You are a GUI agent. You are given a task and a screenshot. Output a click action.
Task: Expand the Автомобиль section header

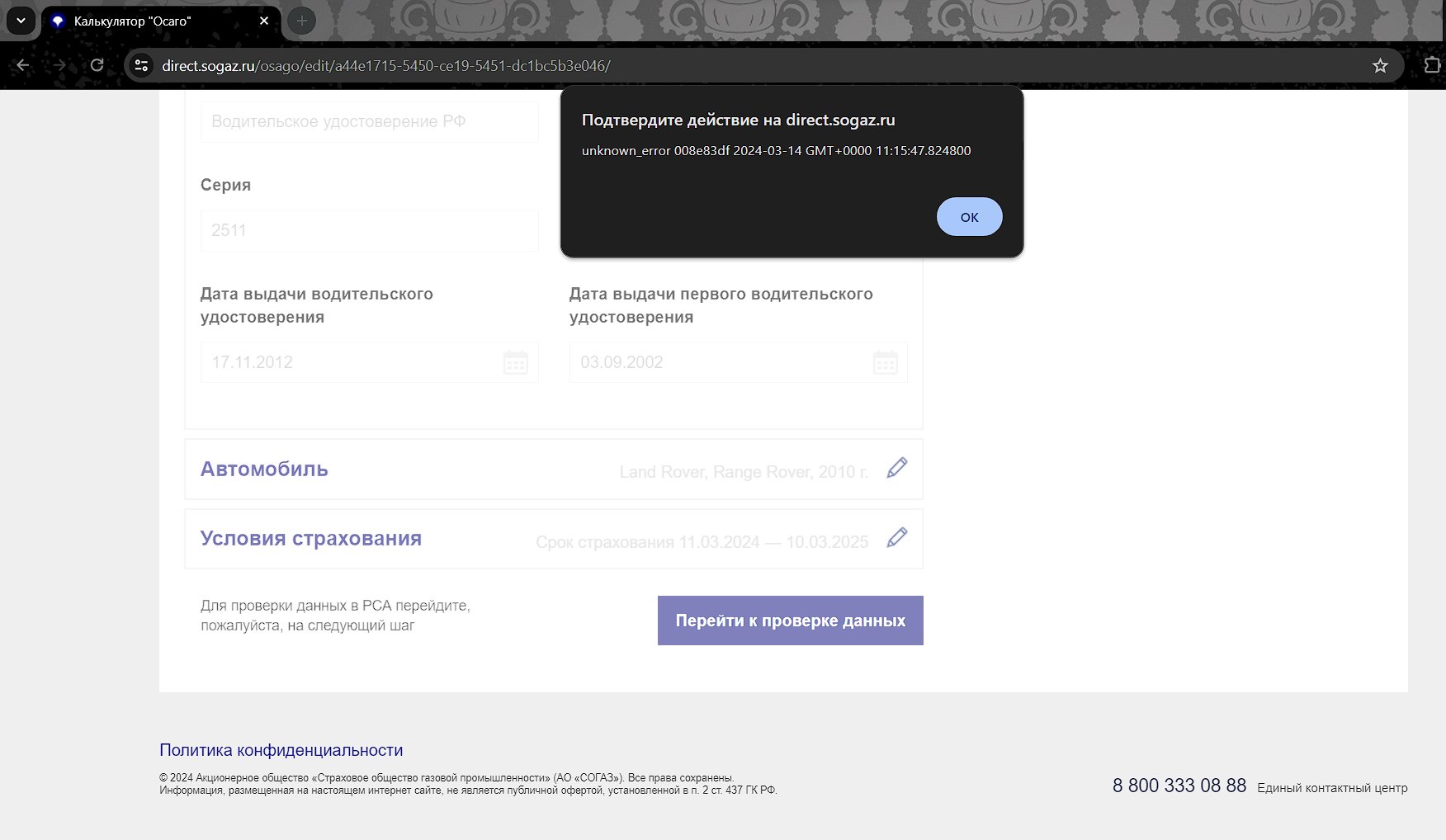[264, 470]
